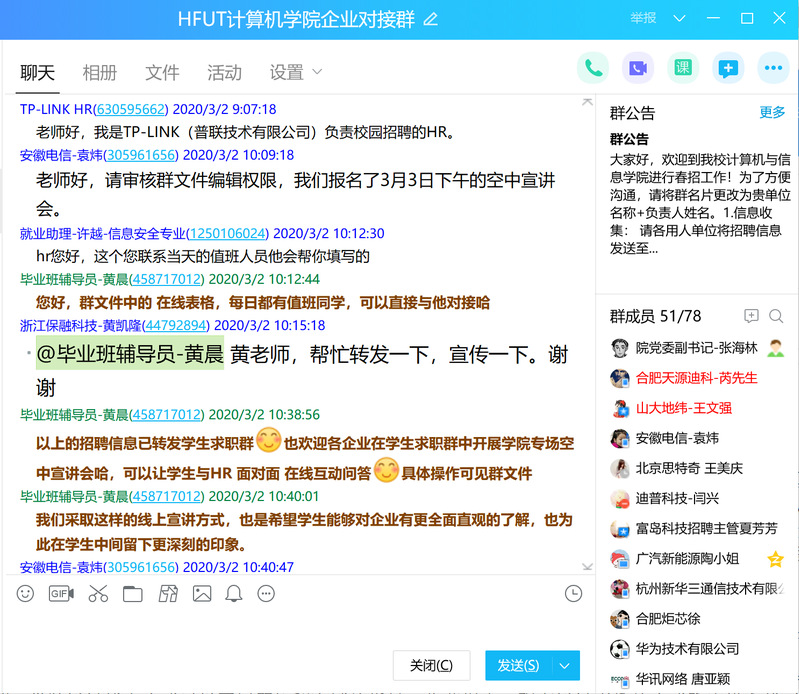Select the scissors screenshot tool
This screenshot has height=694, width=799.
97,593
